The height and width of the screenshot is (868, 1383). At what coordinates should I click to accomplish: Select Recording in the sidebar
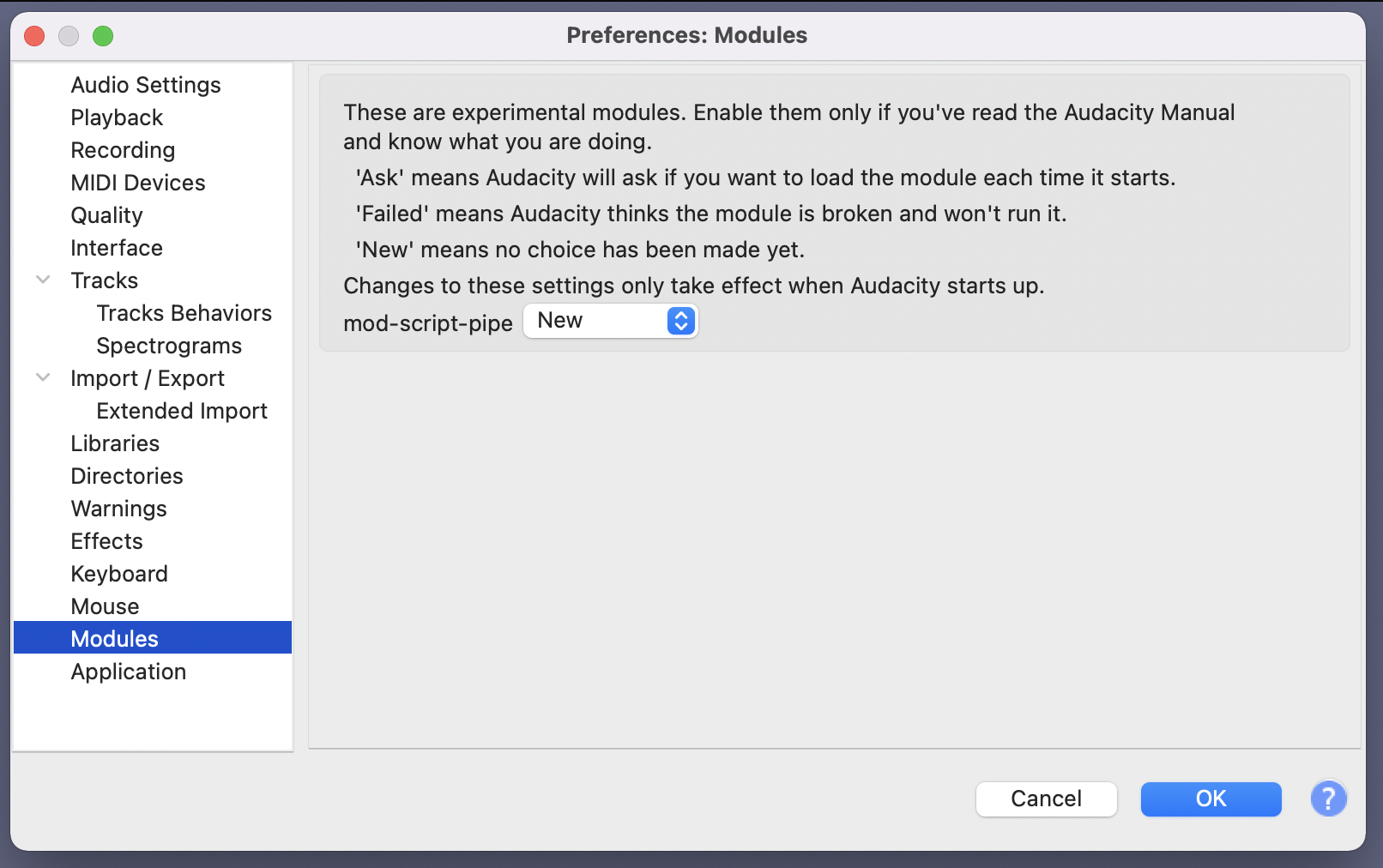click(x=123, y=150)
